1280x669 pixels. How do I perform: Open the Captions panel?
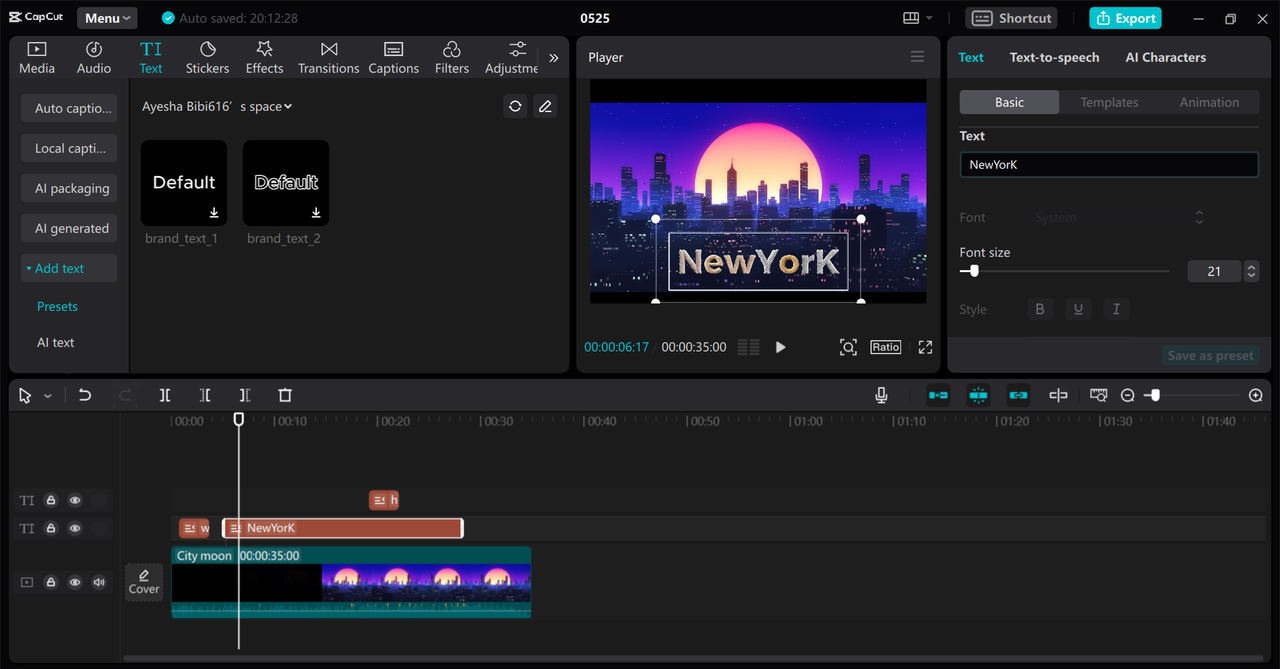tap(393, 58)
